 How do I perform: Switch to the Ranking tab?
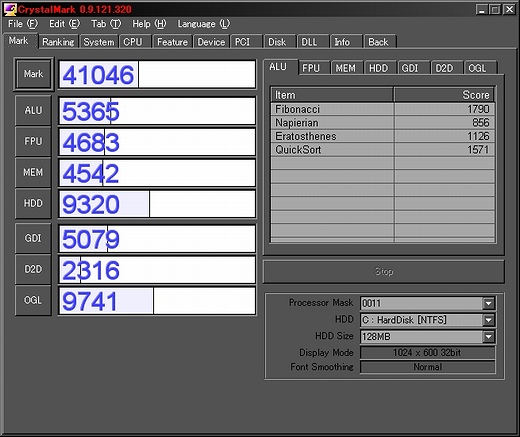pyautogui.click(x=58, y=42)
